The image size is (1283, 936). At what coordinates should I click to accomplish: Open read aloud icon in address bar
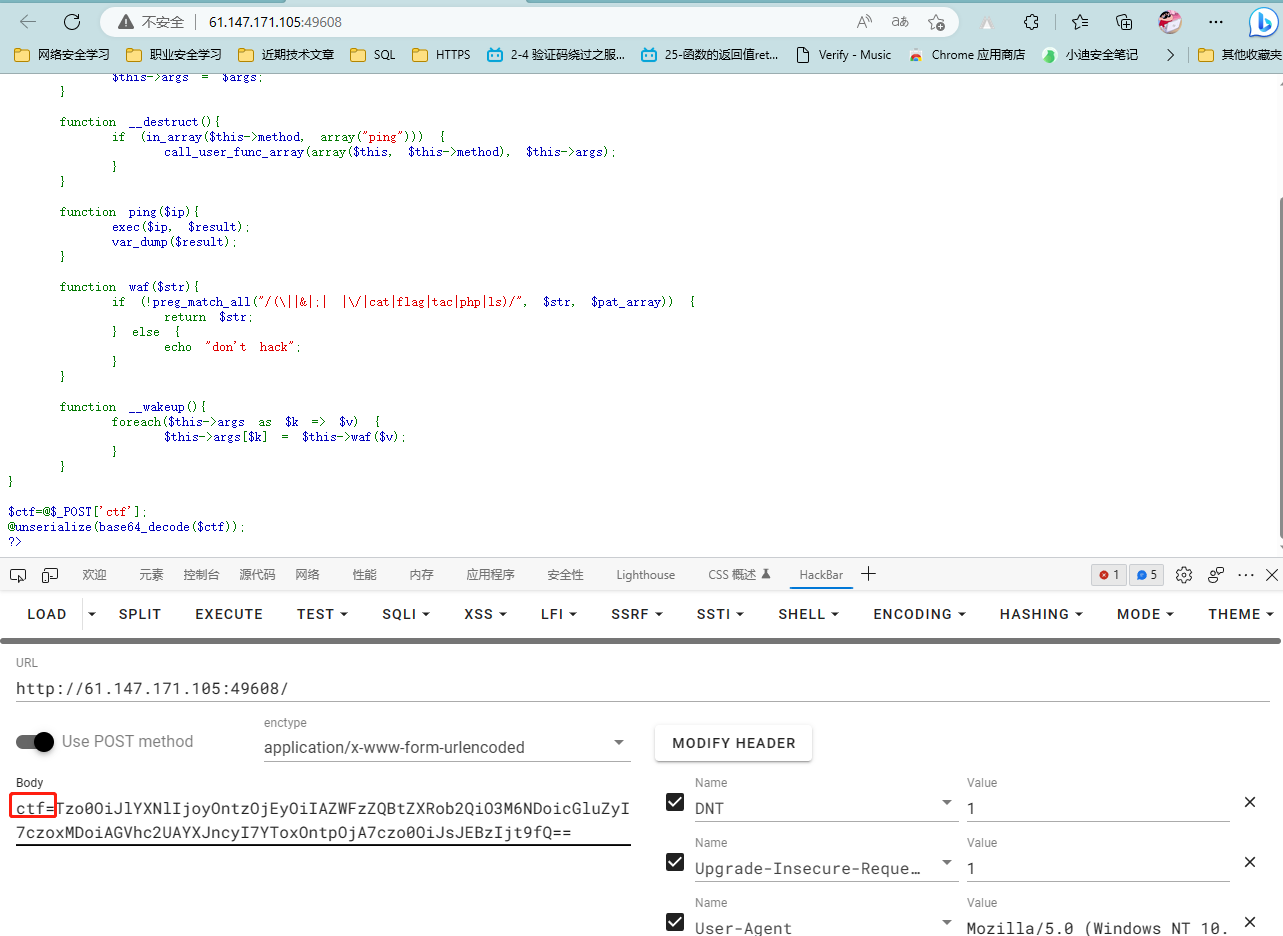864,22
